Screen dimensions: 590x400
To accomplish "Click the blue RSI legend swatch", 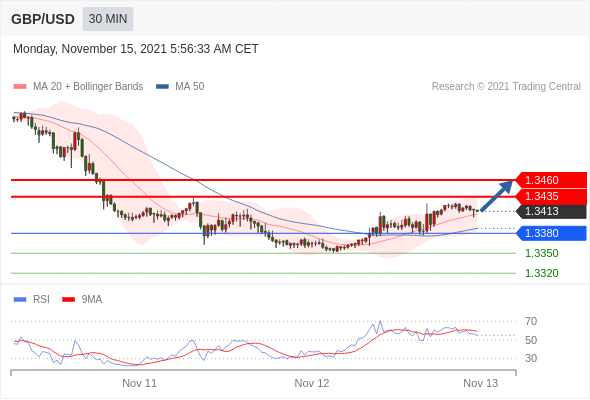I will pyautogui.click(x=20, y=300).
